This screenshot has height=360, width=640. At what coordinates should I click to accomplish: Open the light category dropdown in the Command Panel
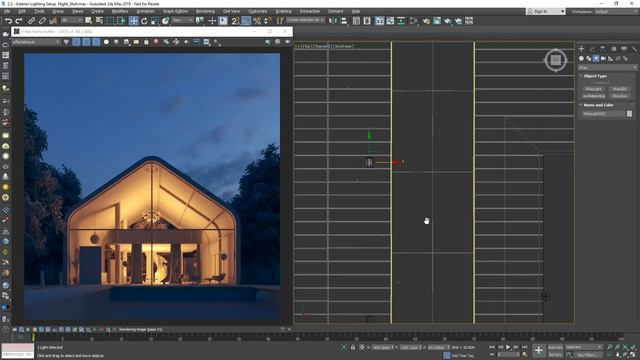(607, 68)
